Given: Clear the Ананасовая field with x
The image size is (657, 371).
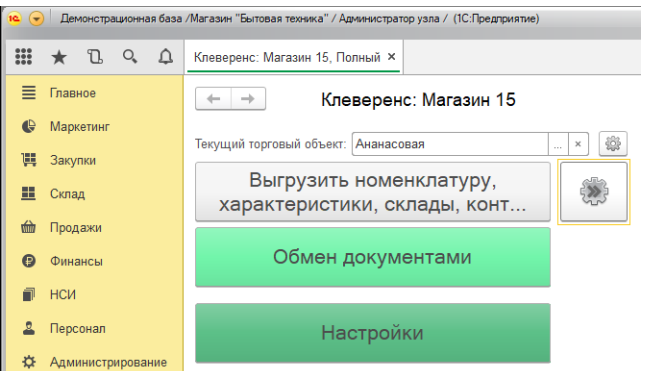Looking at the screenshot, I should (578, 144).
